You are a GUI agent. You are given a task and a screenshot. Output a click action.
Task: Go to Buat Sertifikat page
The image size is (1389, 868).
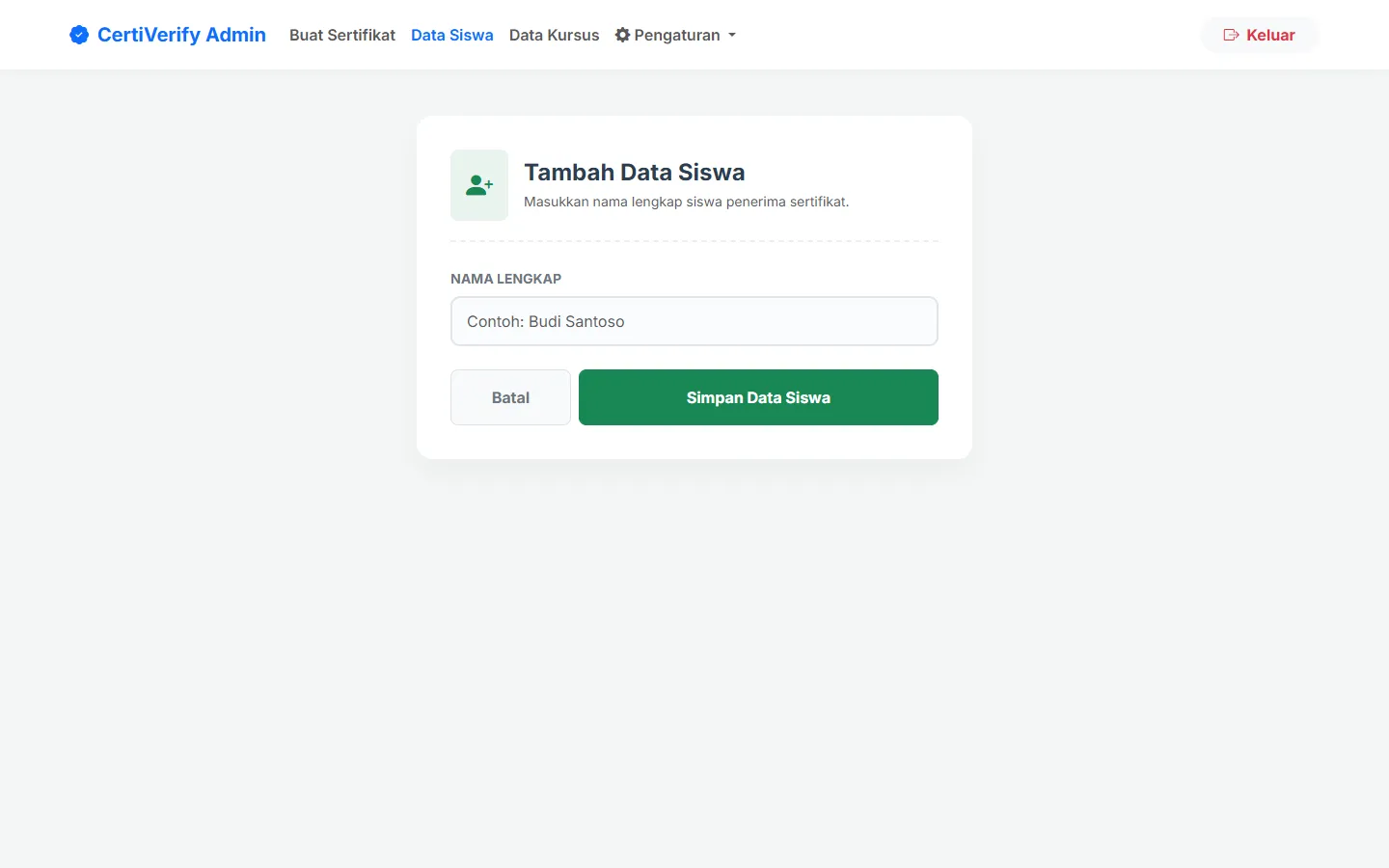(342, 35)
